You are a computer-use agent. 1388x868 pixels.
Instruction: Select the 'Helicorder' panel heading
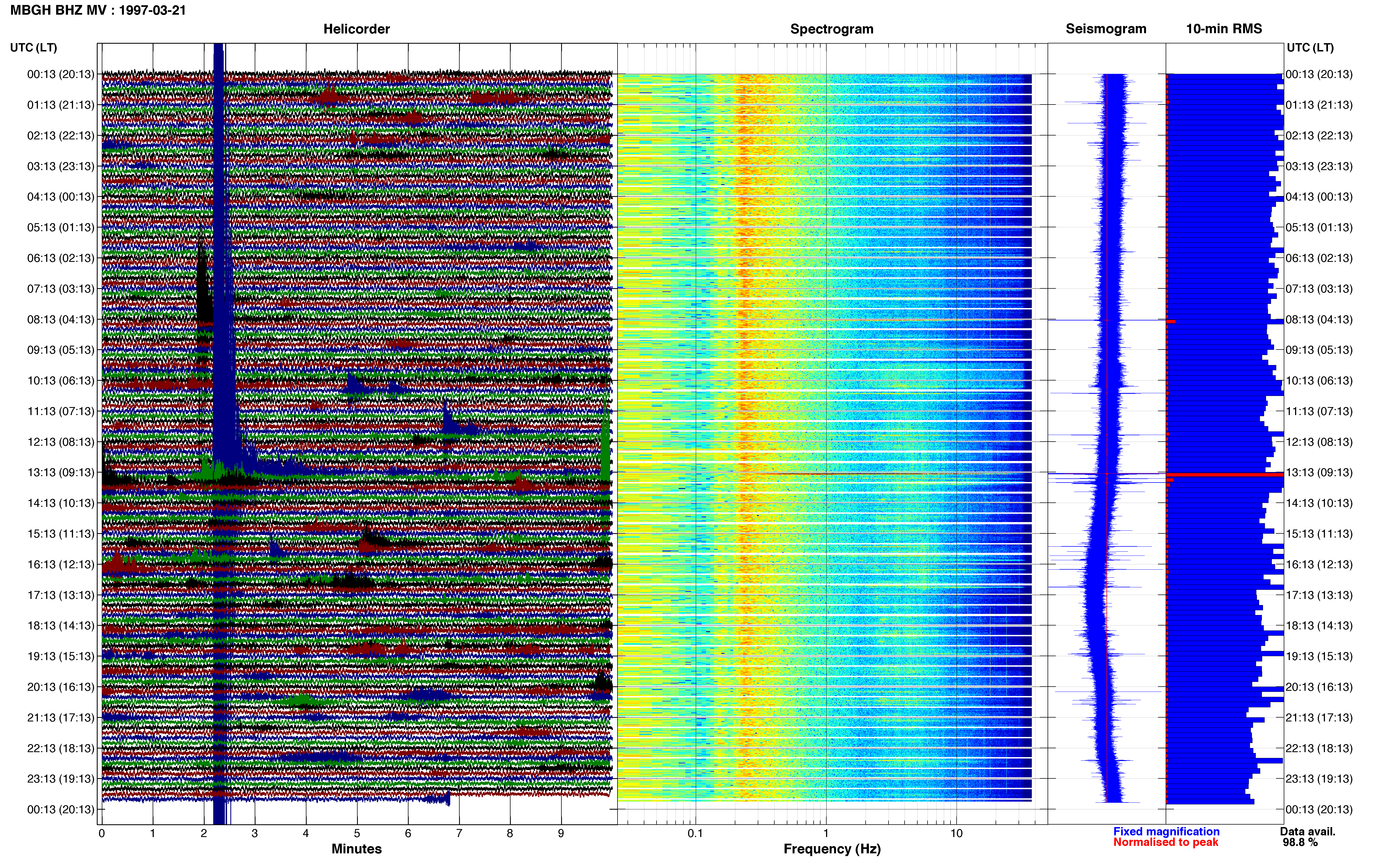(356, 29)
